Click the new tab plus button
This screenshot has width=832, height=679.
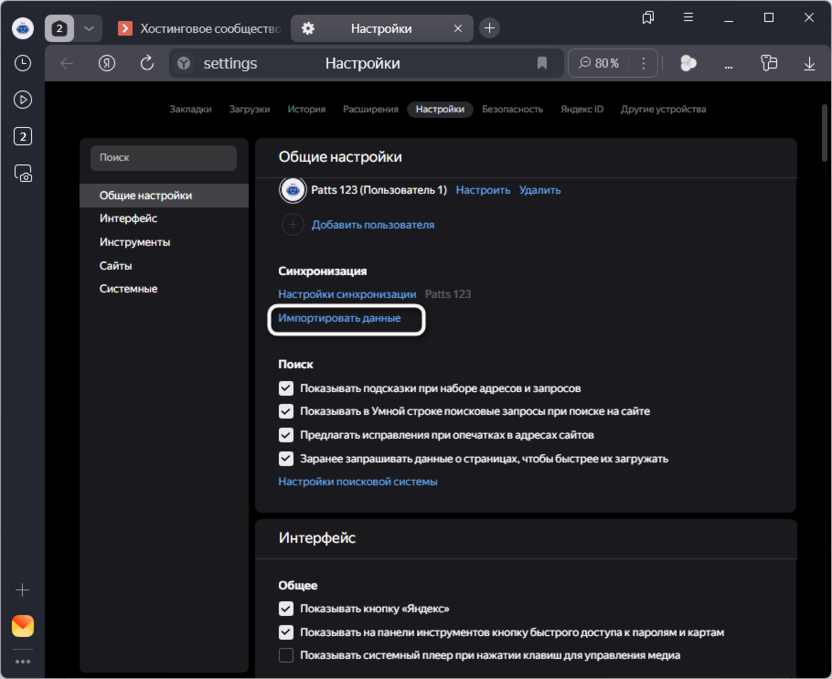click(x=489, y=28)
